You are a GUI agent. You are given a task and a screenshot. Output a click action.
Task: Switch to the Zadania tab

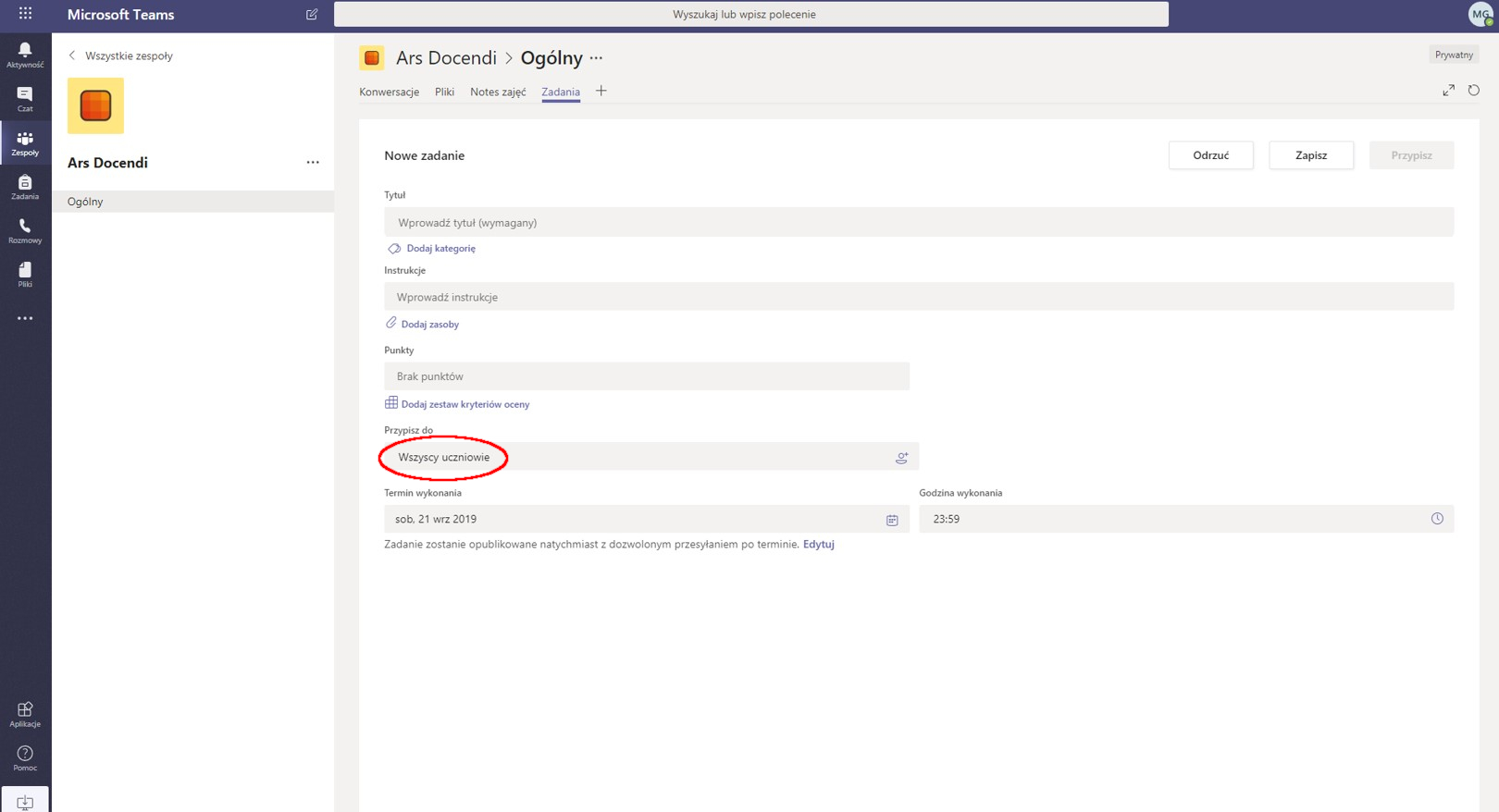click(x=561, y=92)
